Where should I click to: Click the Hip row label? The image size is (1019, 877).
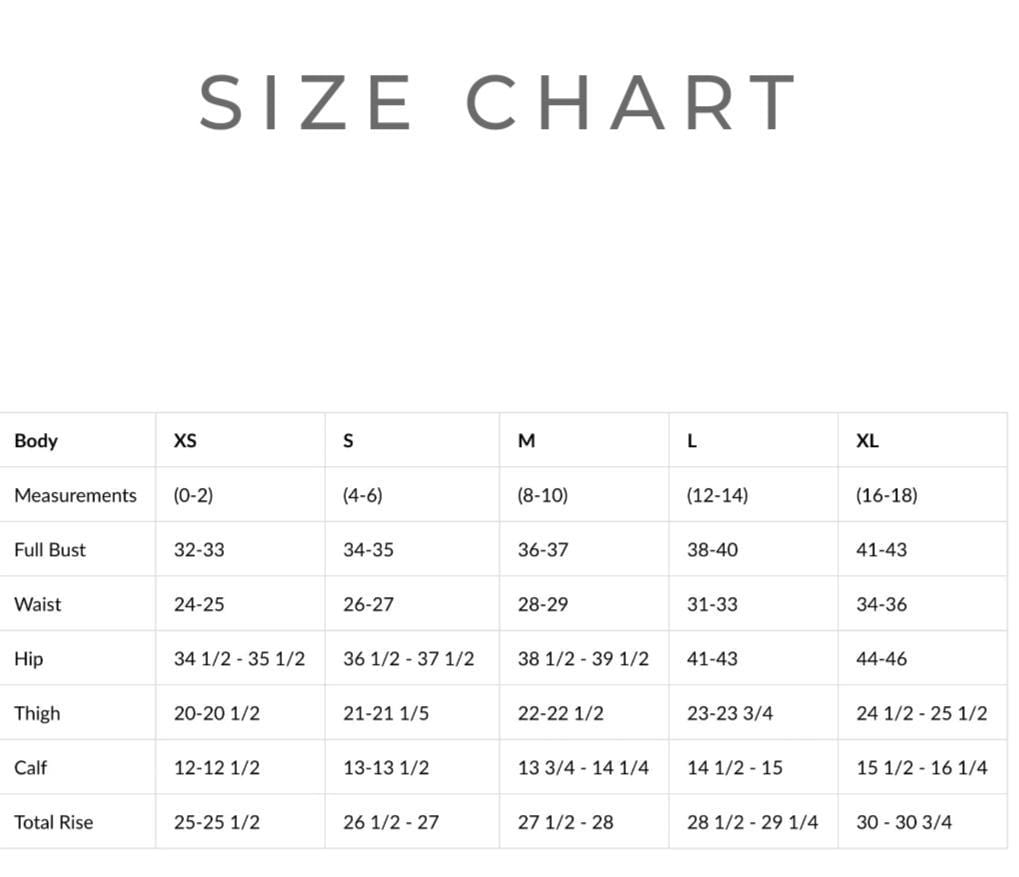[29, 659]
